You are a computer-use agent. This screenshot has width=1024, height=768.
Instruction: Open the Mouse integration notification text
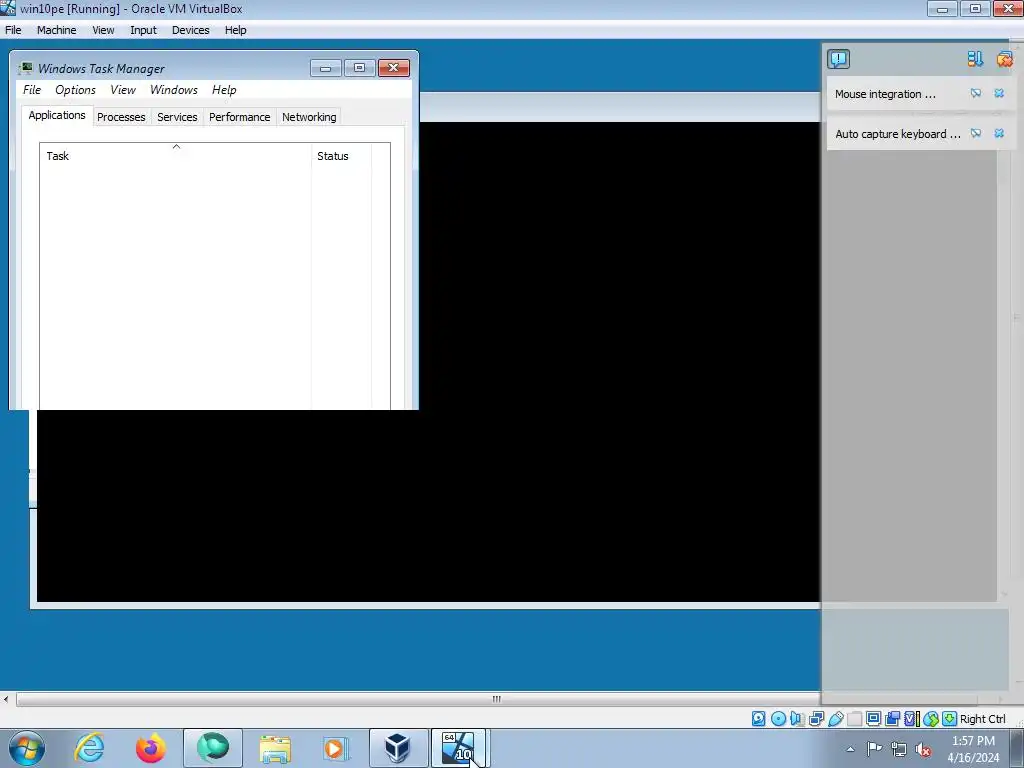tap(885, 94)
